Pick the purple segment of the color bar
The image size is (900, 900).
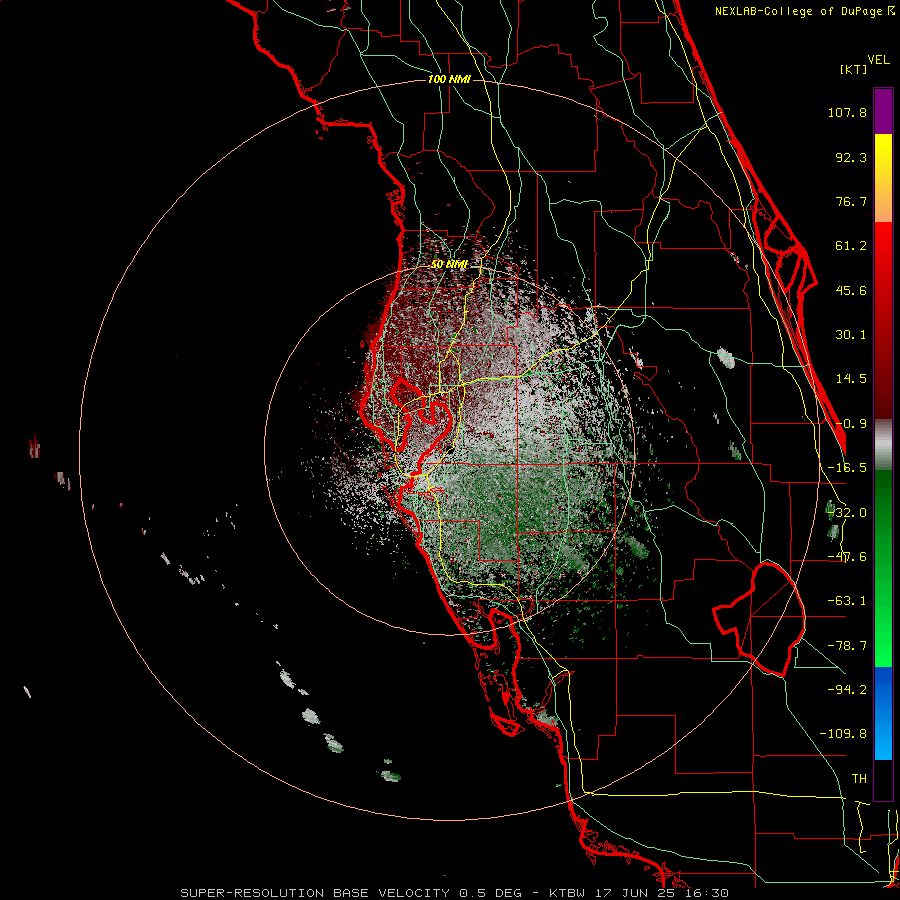pos(883,111)
